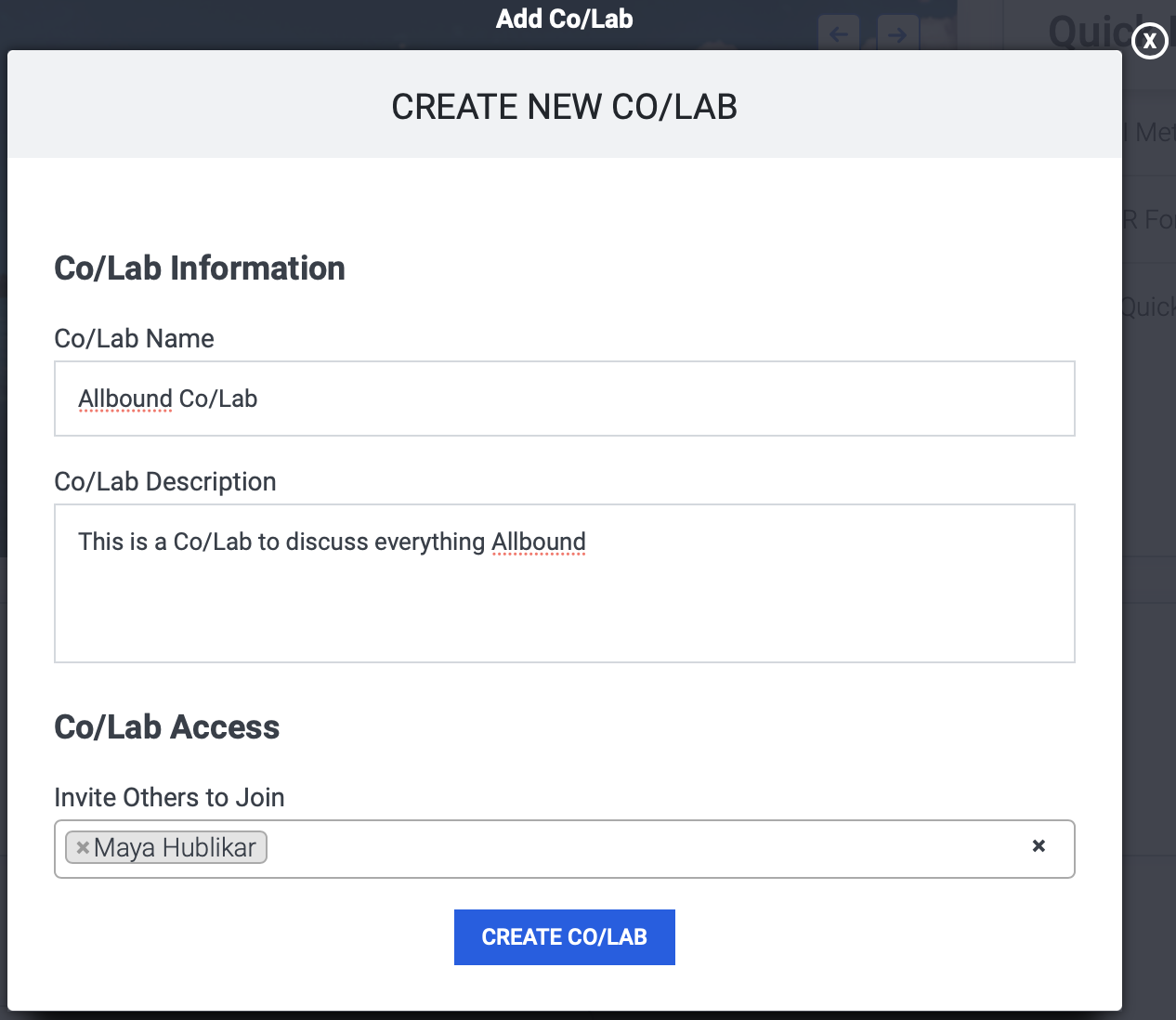
Task: Click the Co/Lab Description text area
Action: pyautogui.click(x=565, y=583)
